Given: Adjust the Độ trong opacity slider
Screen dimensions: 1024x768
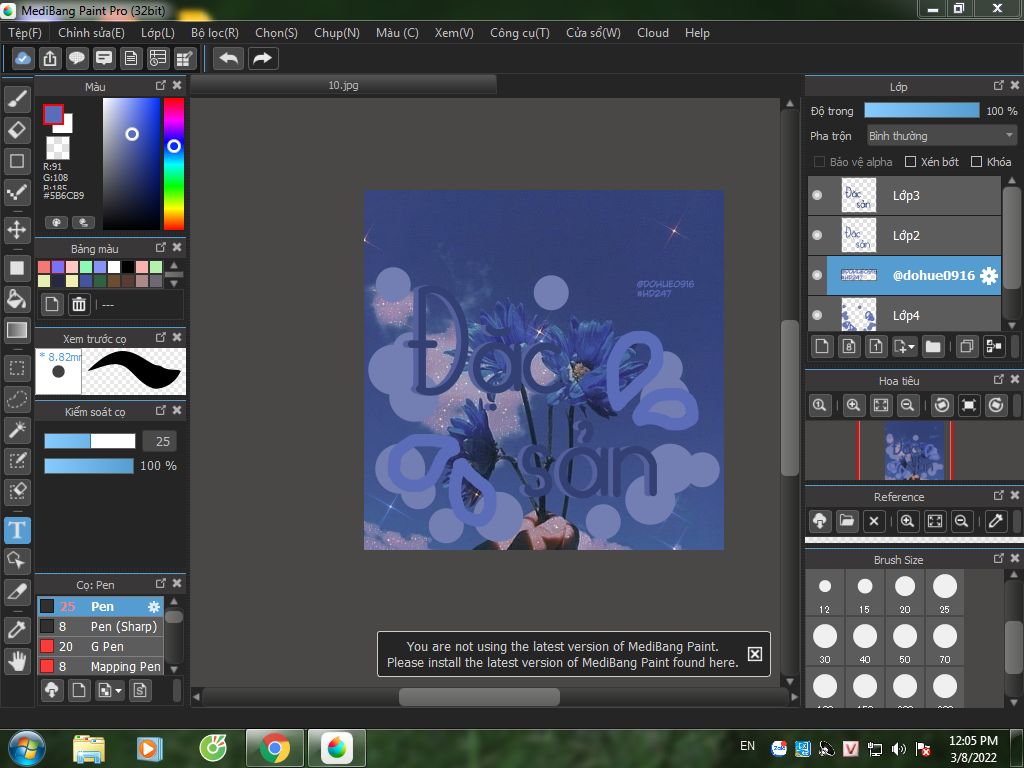Looking at the screenshot, I should click(921, 110).
